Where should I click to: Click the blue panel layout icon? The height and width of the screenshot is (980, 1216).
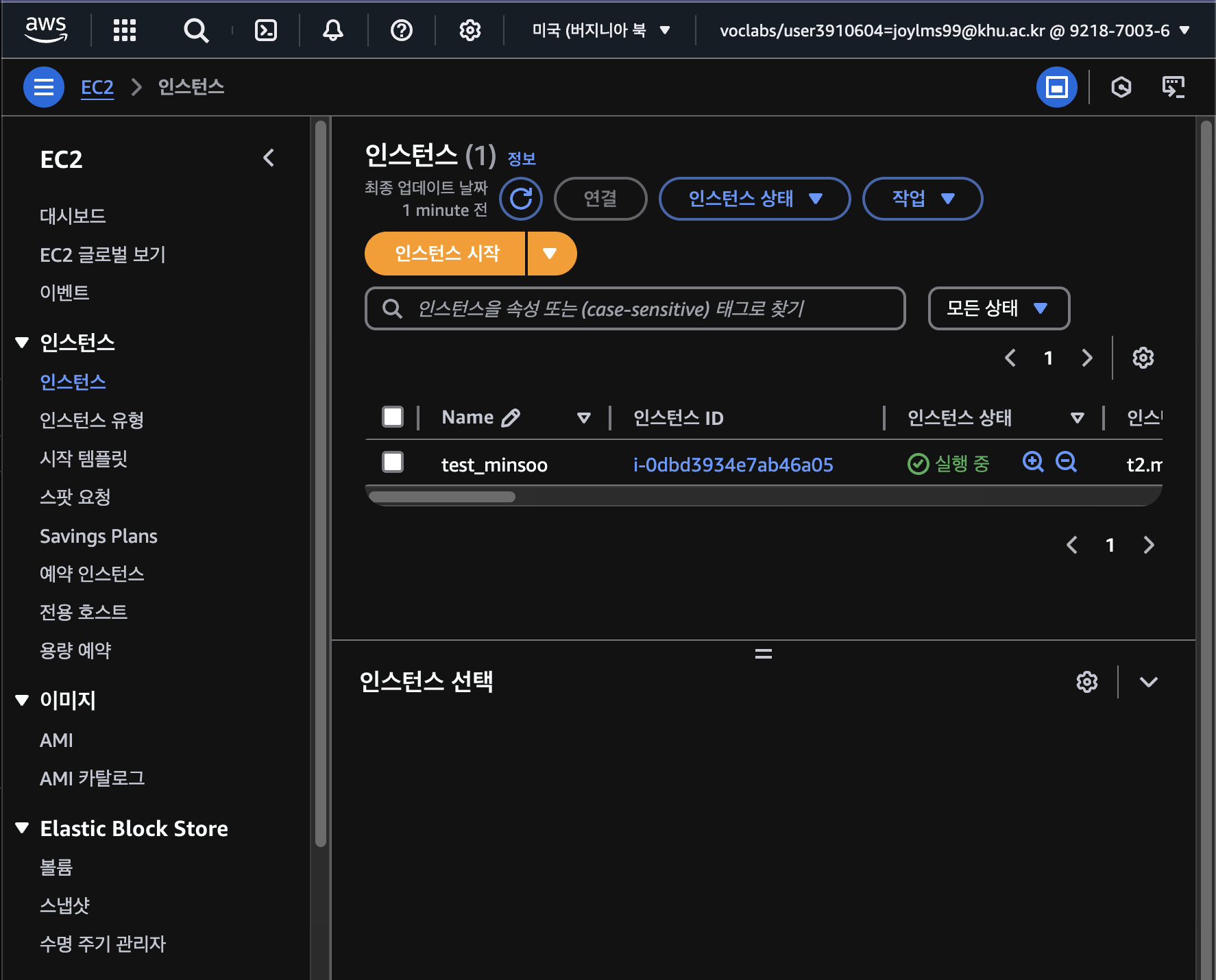click(1057, 87)
